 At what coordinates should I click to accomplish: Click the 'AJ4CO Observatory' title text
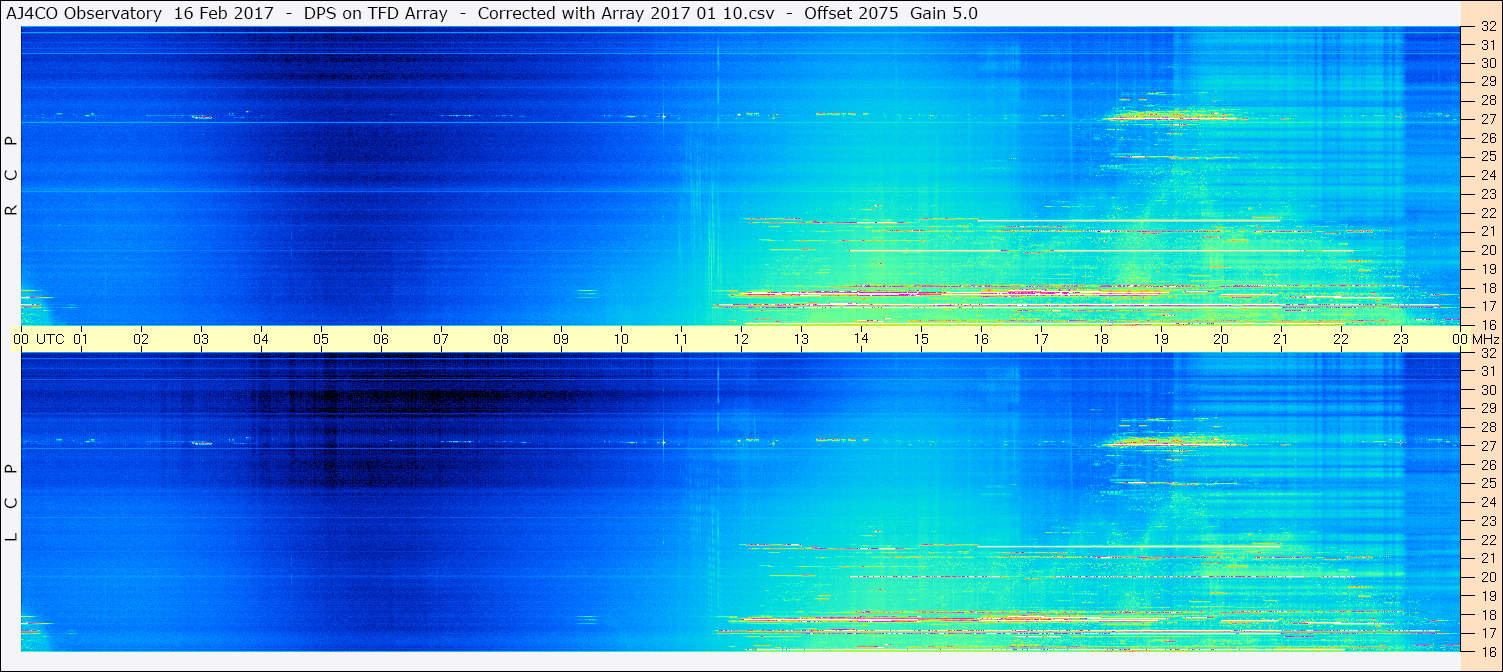(86, 14)
